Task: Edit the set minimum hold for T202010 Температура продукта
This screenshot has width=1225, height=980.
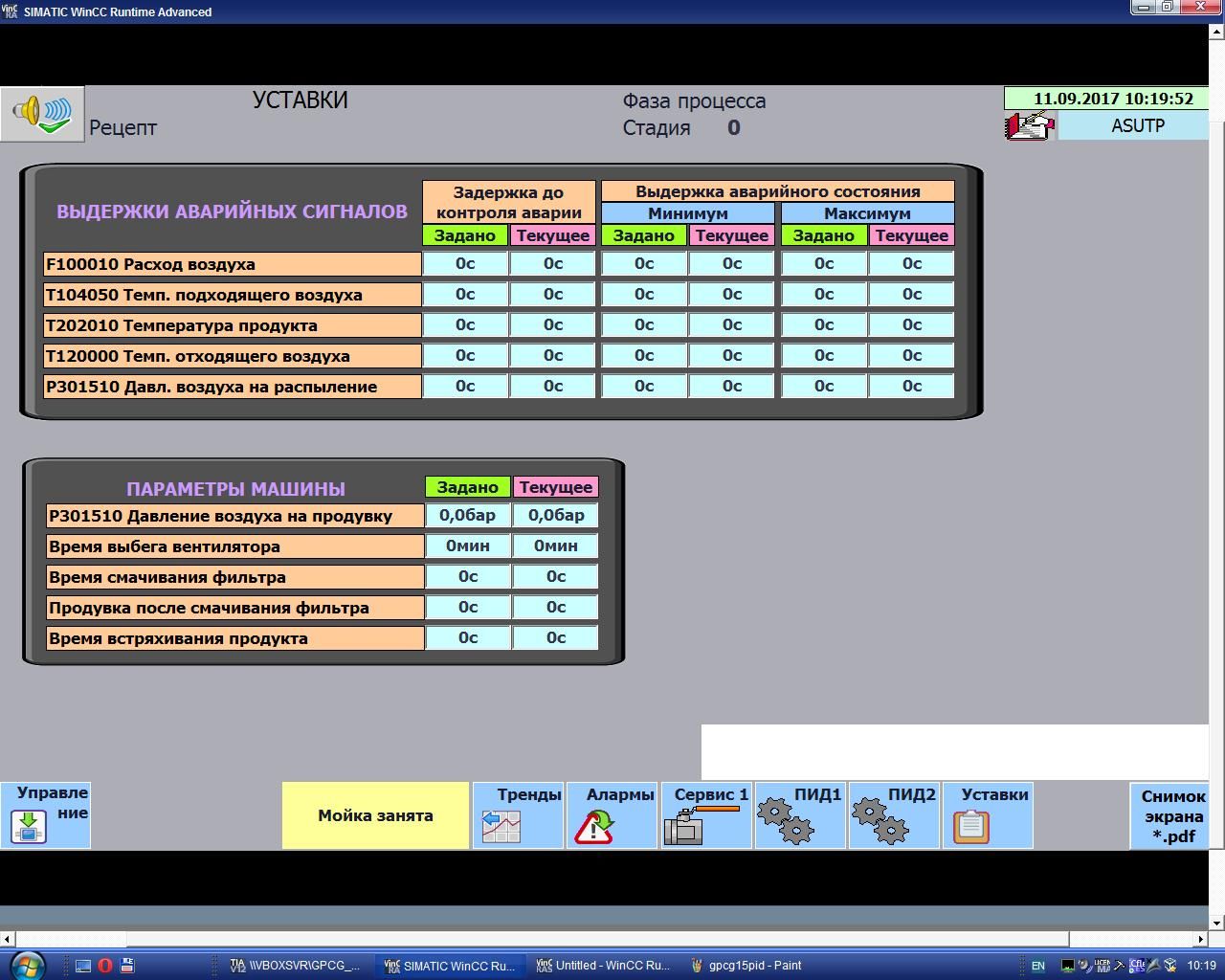Action: (644, 325)
